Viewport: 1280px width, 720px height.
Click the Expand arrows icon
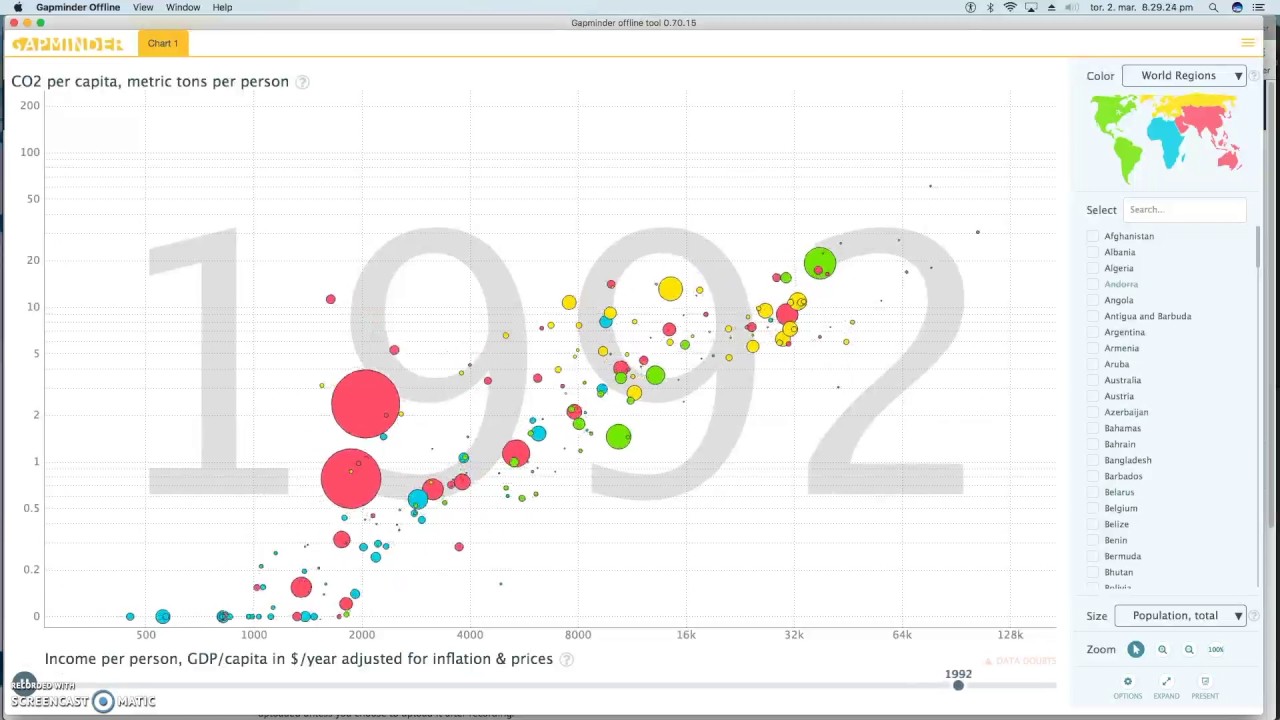[1166, 682]
